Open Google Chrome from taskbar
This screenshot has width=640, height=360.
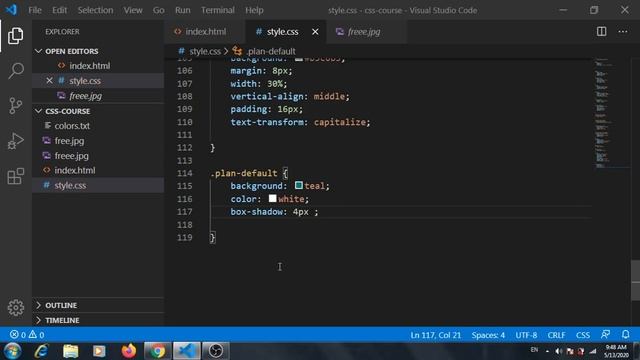click(157, 351)
